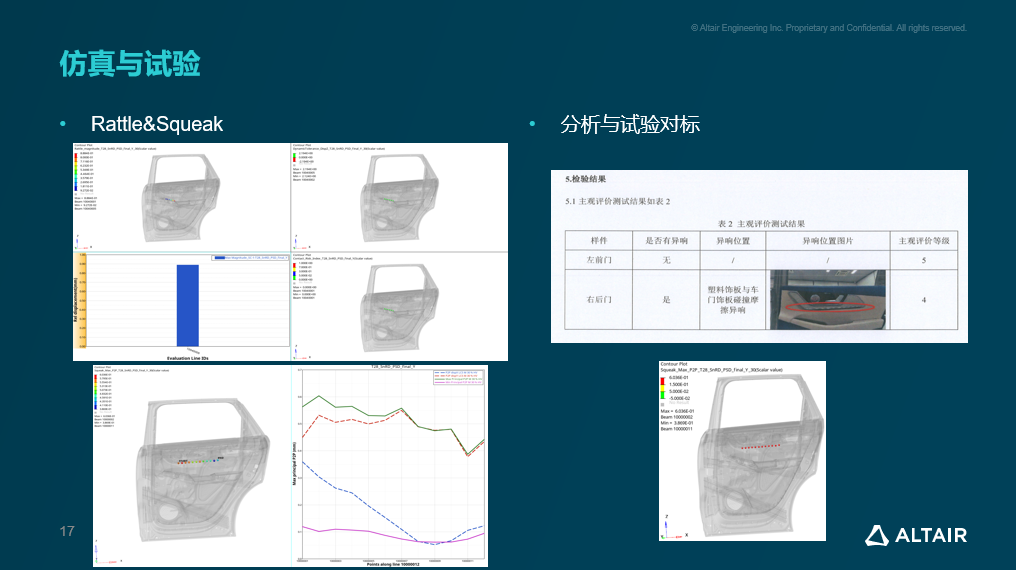Click the 样件 column header
The image size is (1016, 570).
599,240
